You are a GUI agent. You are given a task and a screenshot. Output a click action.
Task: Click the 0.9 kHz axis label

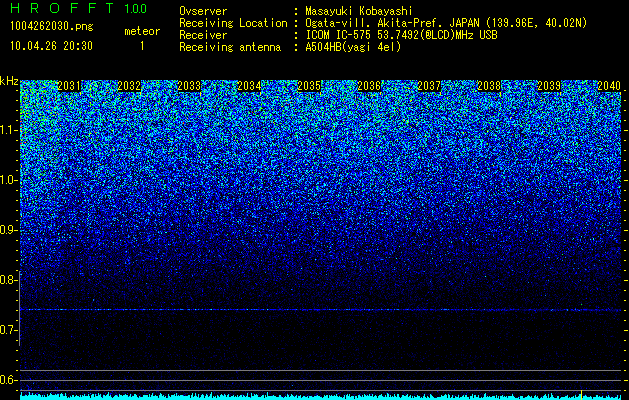click(9, 230)
